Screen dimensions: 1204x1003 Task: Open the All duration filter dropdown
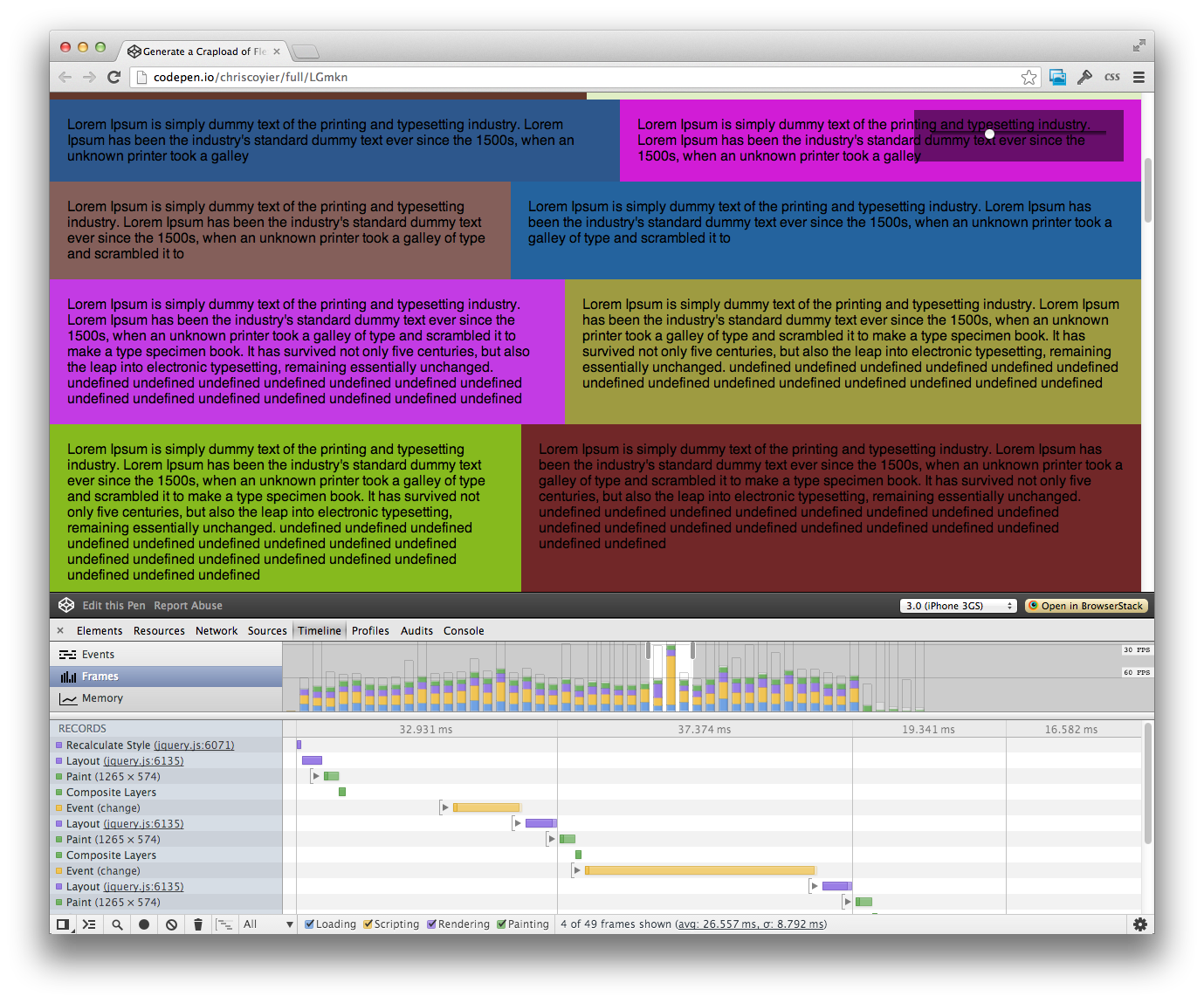click(x=268, y=924)
